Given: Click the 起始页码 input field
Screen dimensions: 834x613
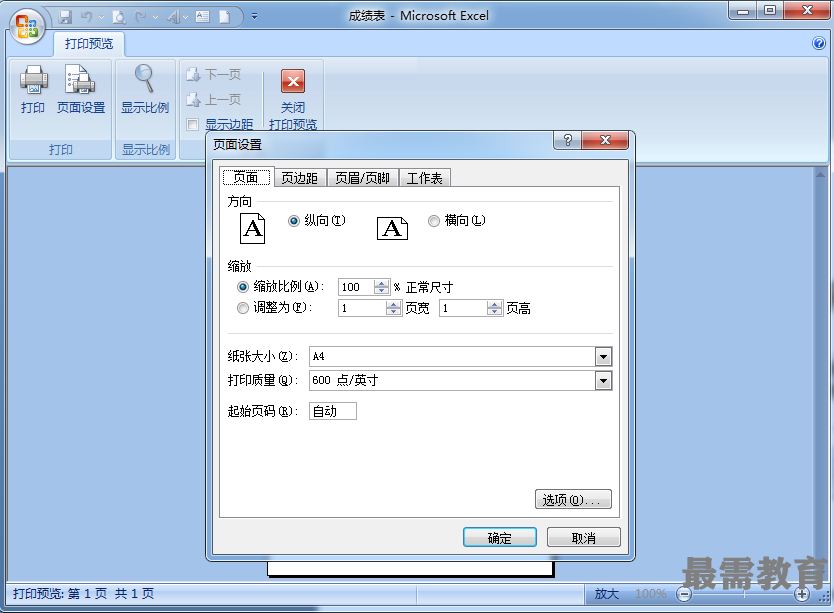Looking at the screenshot, I should coord(333,411).
